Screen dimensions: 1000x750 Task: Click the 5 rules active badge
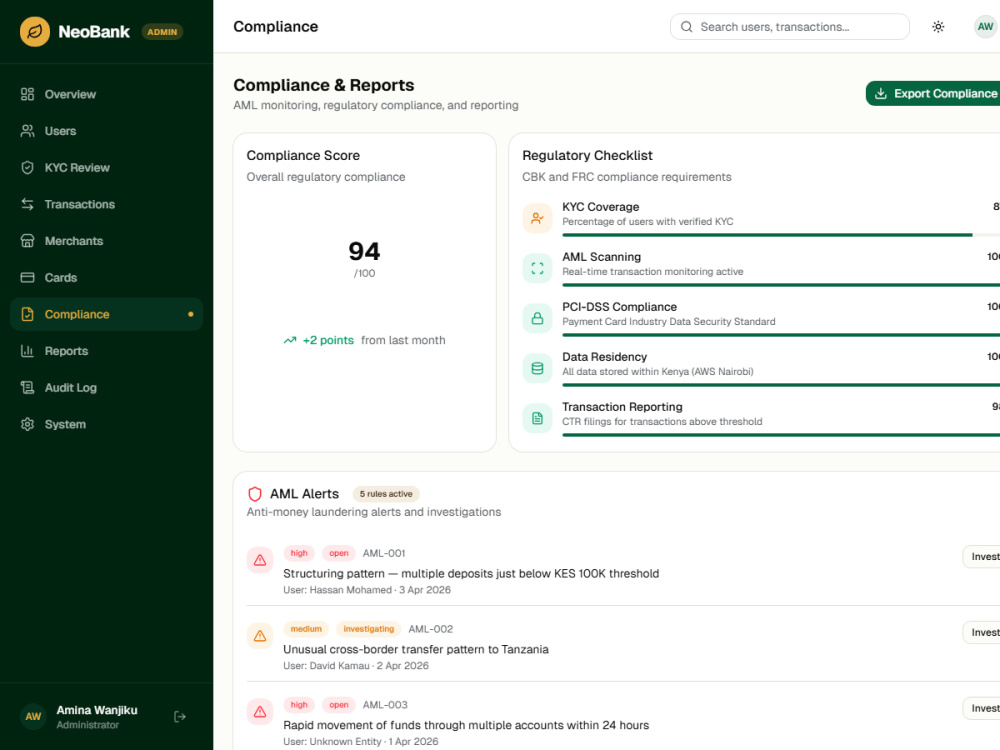[x=386, y=494]
